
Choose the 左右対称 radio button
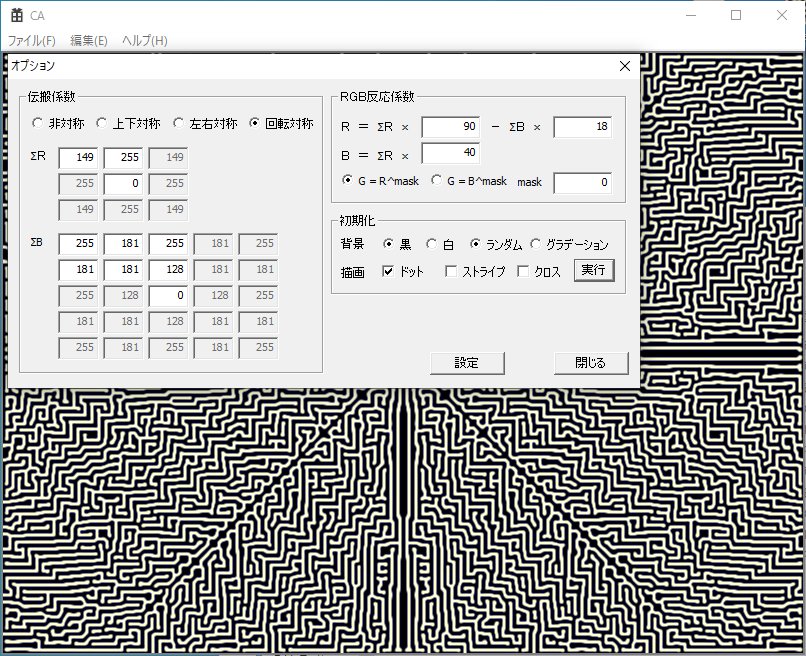(x=179, y=124)
